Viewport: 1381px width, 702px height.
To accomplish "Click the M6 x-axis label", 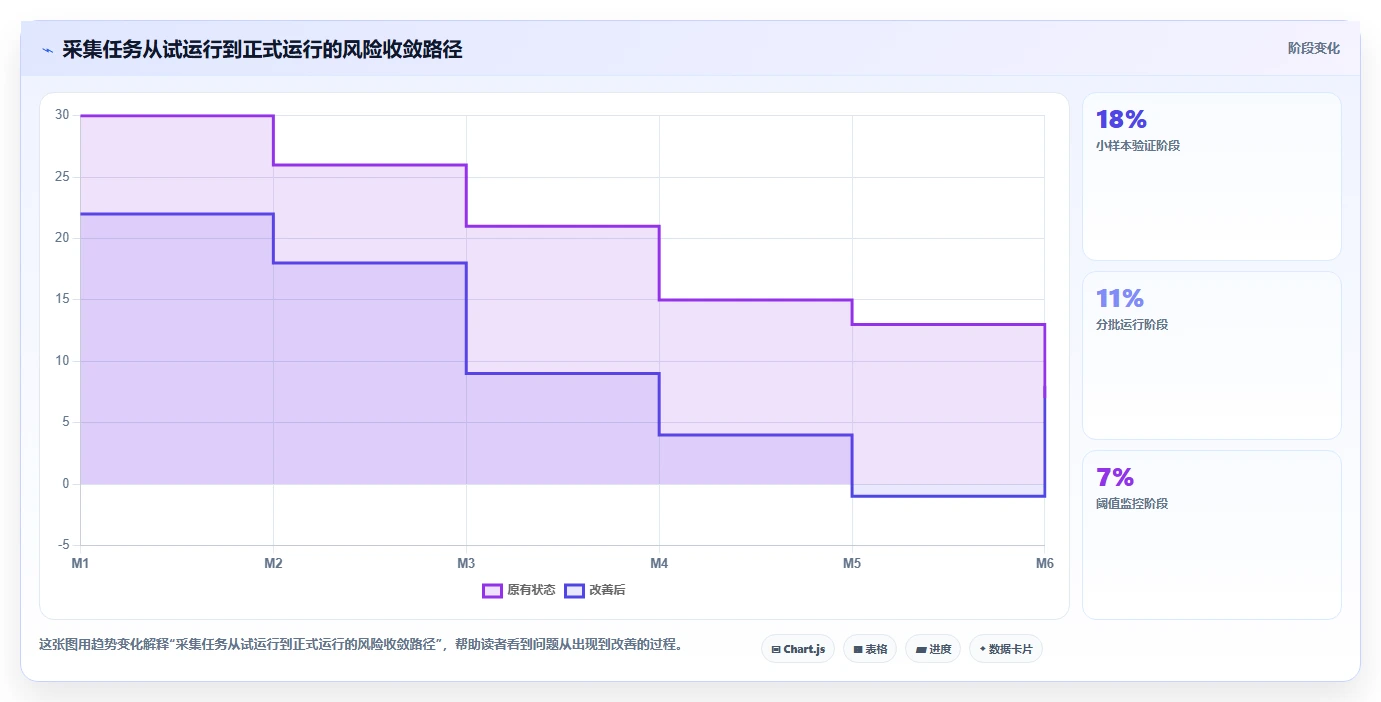I will (1045, 563).
